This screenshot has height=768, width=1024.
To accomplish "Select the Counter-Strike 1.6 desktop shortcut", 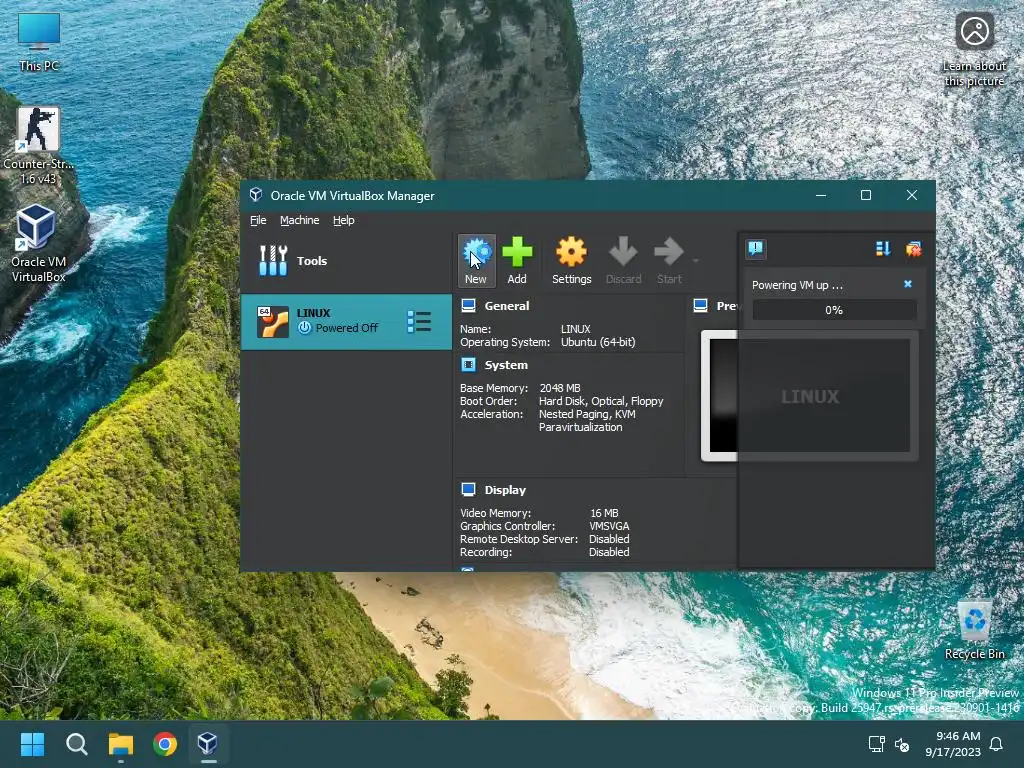I will point(38,145).
